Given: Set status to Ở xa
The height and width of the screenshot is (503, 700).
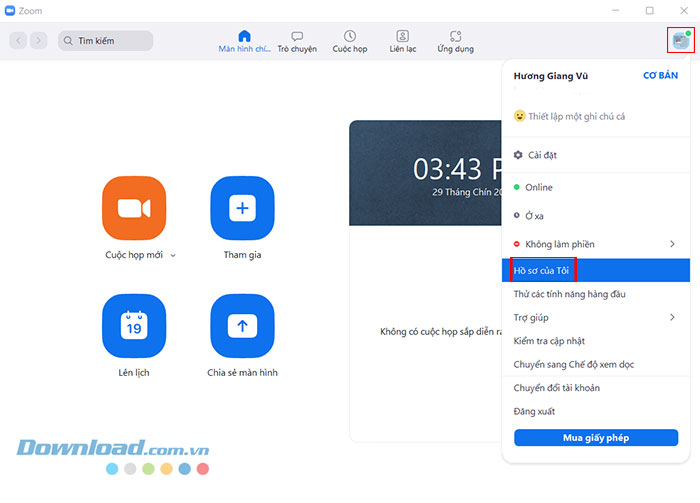Looking at the screenshot, I should click(x=534, y=216).
